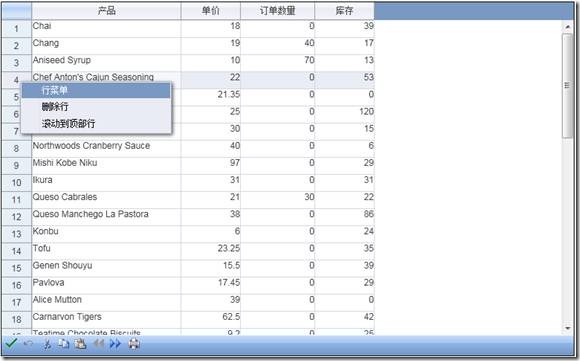Screen dimensions: 580x361
Task: Click the Ikura product cell
Action: tap(107, 183)
